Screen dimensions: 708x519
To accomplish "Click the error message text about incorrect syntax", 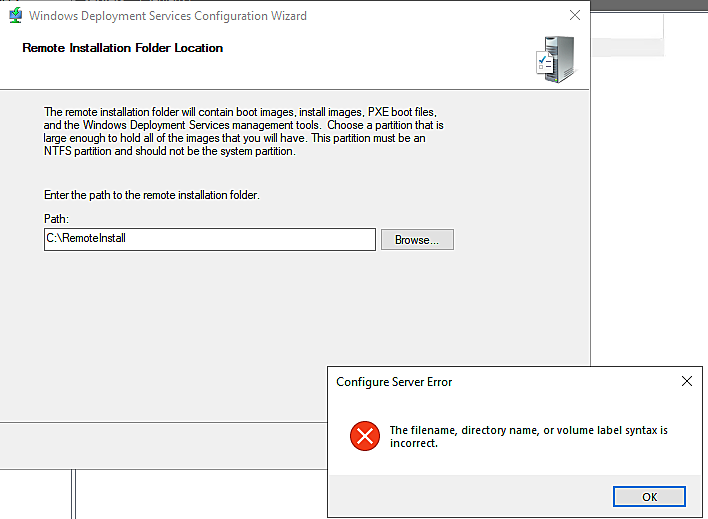I will pyautogui.click(x=529, y=436).
